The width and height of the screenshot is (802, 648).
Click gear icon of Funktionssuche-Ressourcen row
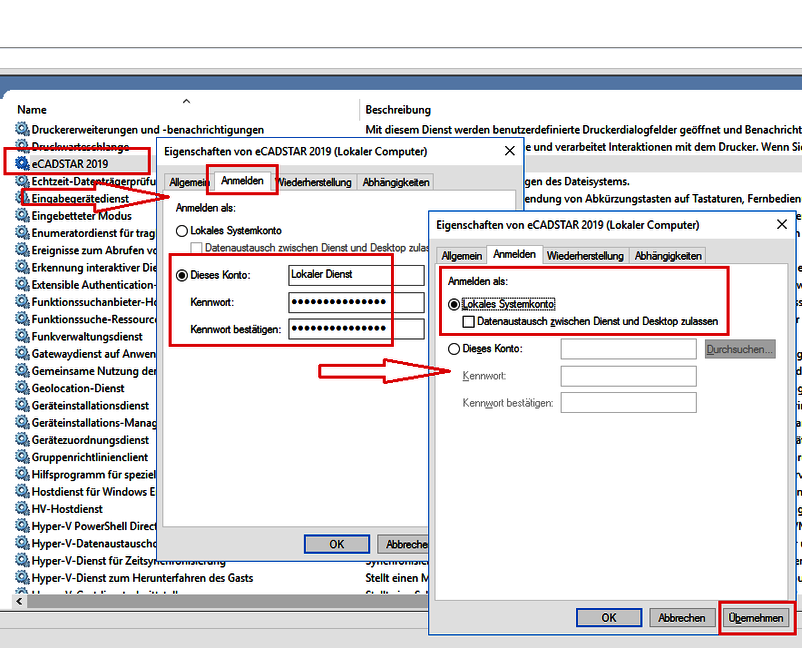click(x=22, y=319)
